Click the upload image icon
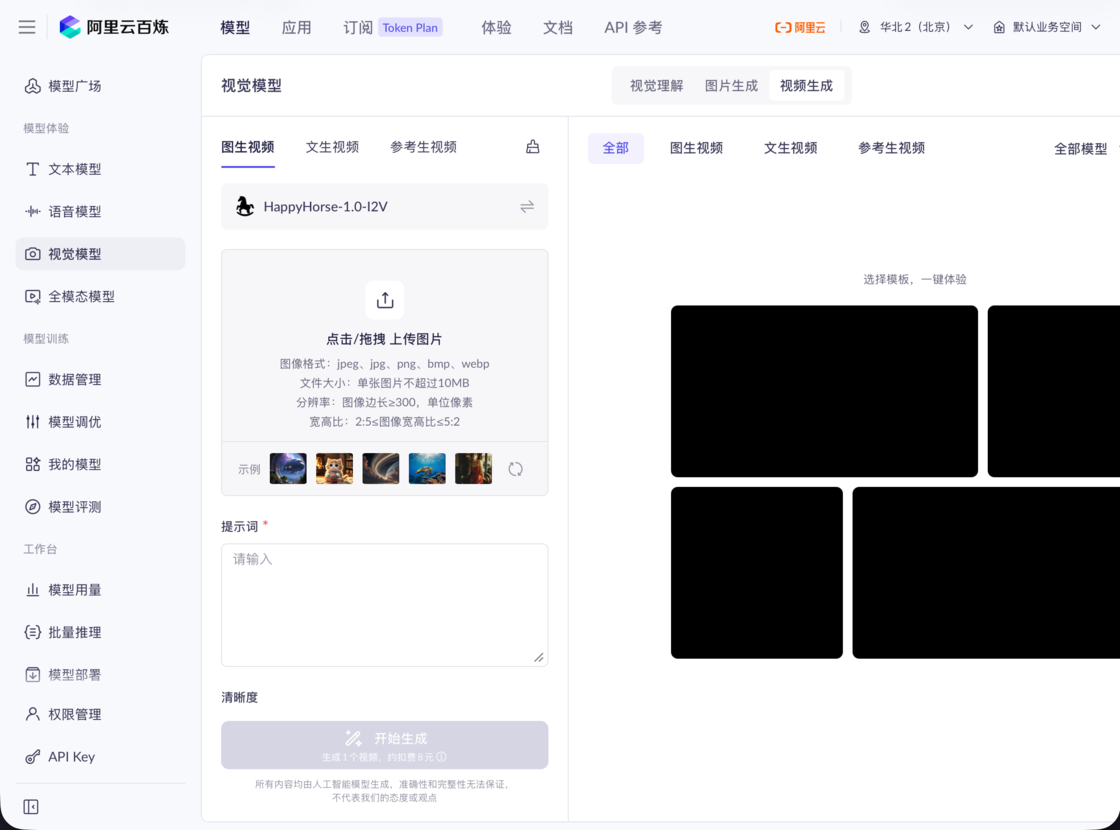Screen dimensions: 1120x830 click(x=385, y=300)
